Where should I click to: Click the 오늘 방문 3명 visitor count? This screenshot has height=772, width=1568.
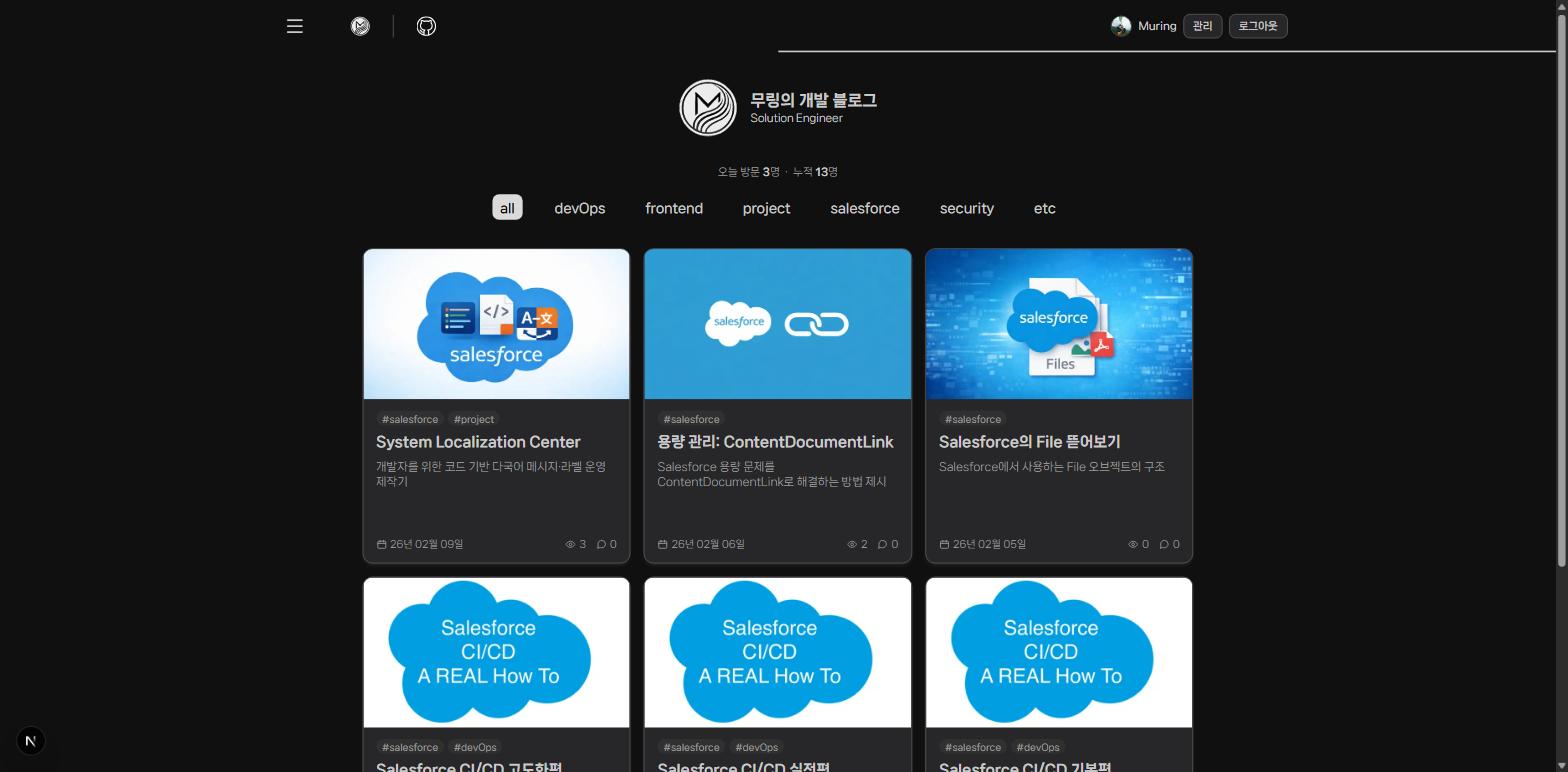tap(748, 172)
